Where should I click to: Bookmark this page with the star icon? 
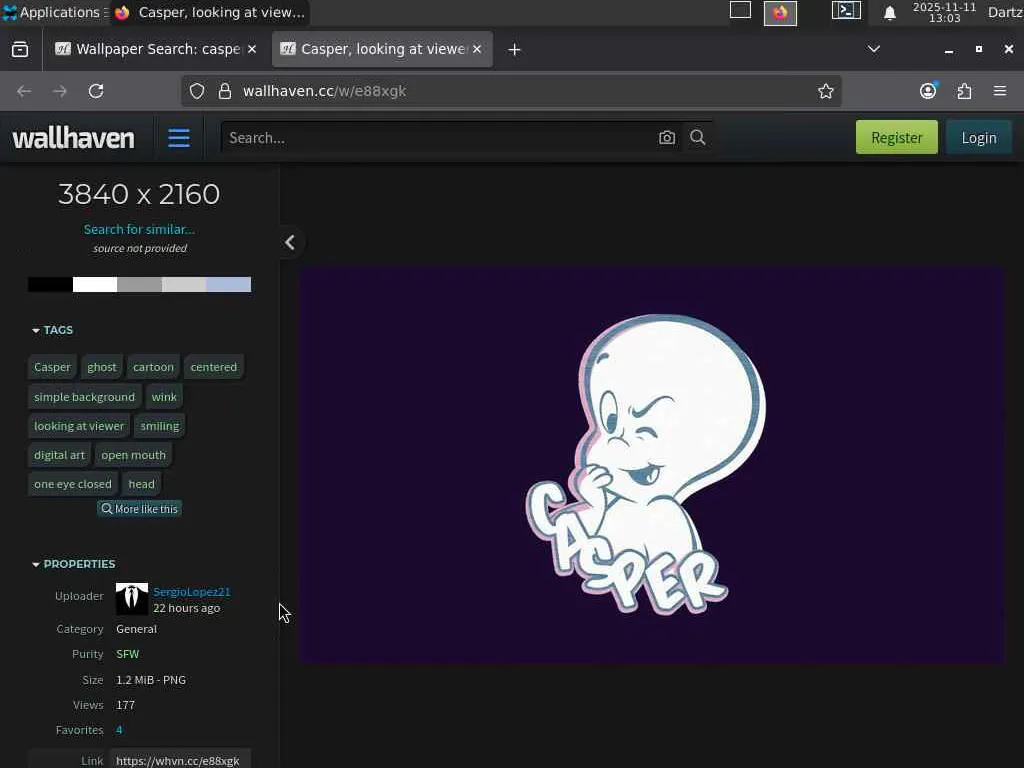point(825,91)
